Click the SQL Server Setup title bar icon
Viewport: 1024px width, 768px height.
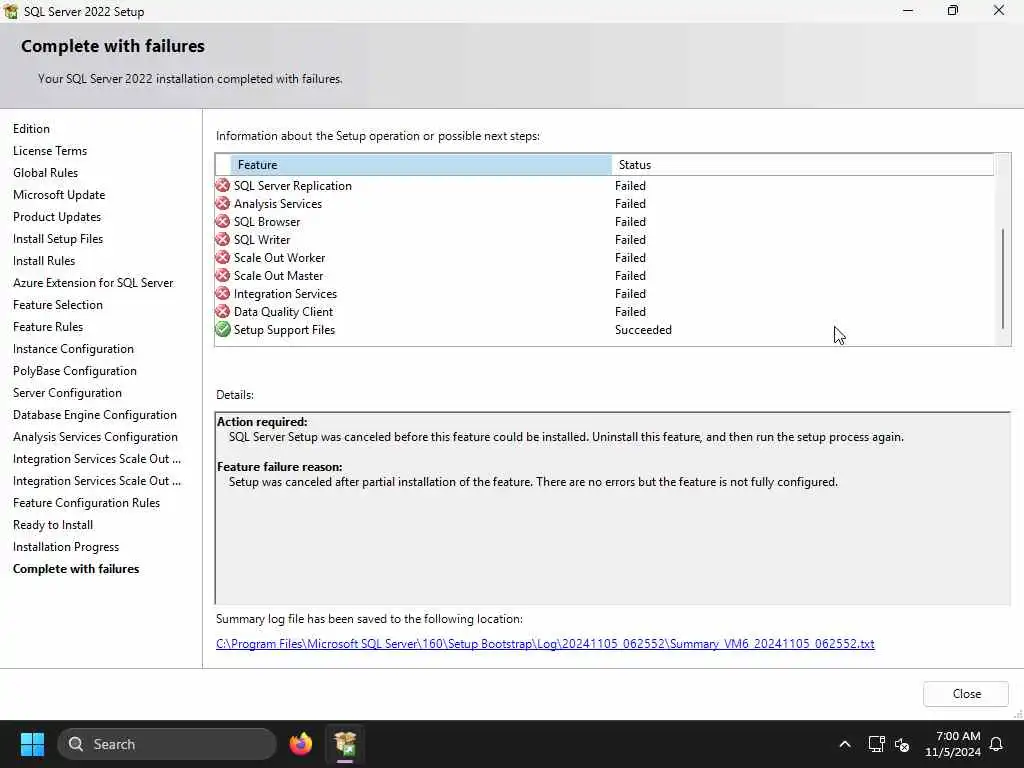pyautogui.click(x=10, y=11)
